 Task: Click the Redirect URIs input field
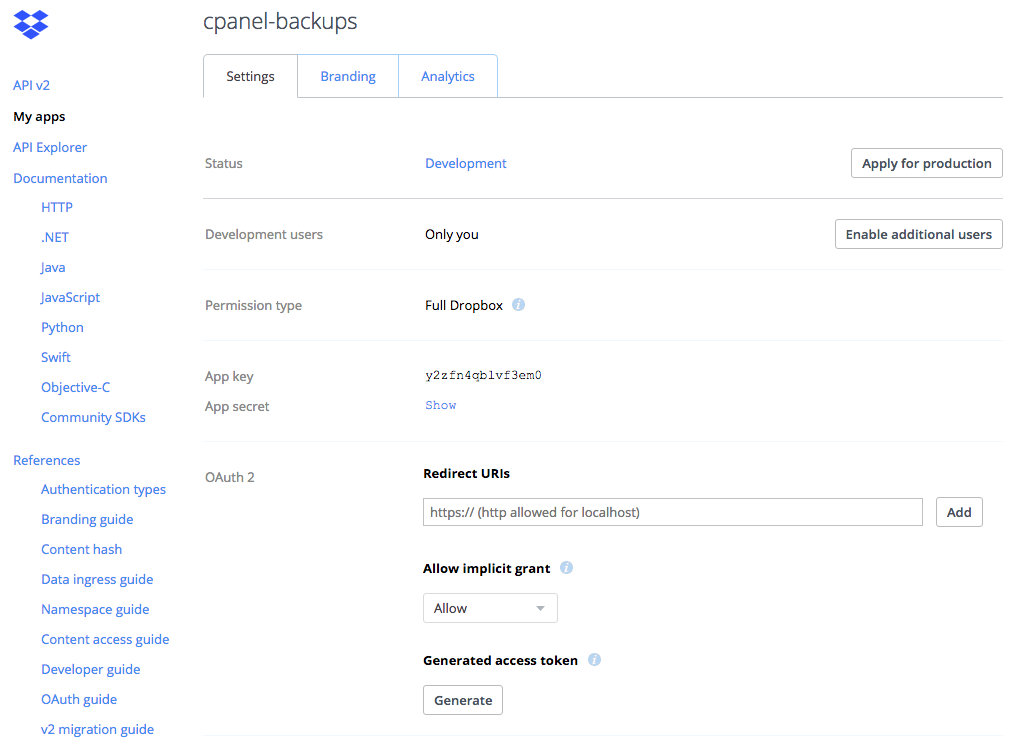pyautogui.click(x=672, y=512)
